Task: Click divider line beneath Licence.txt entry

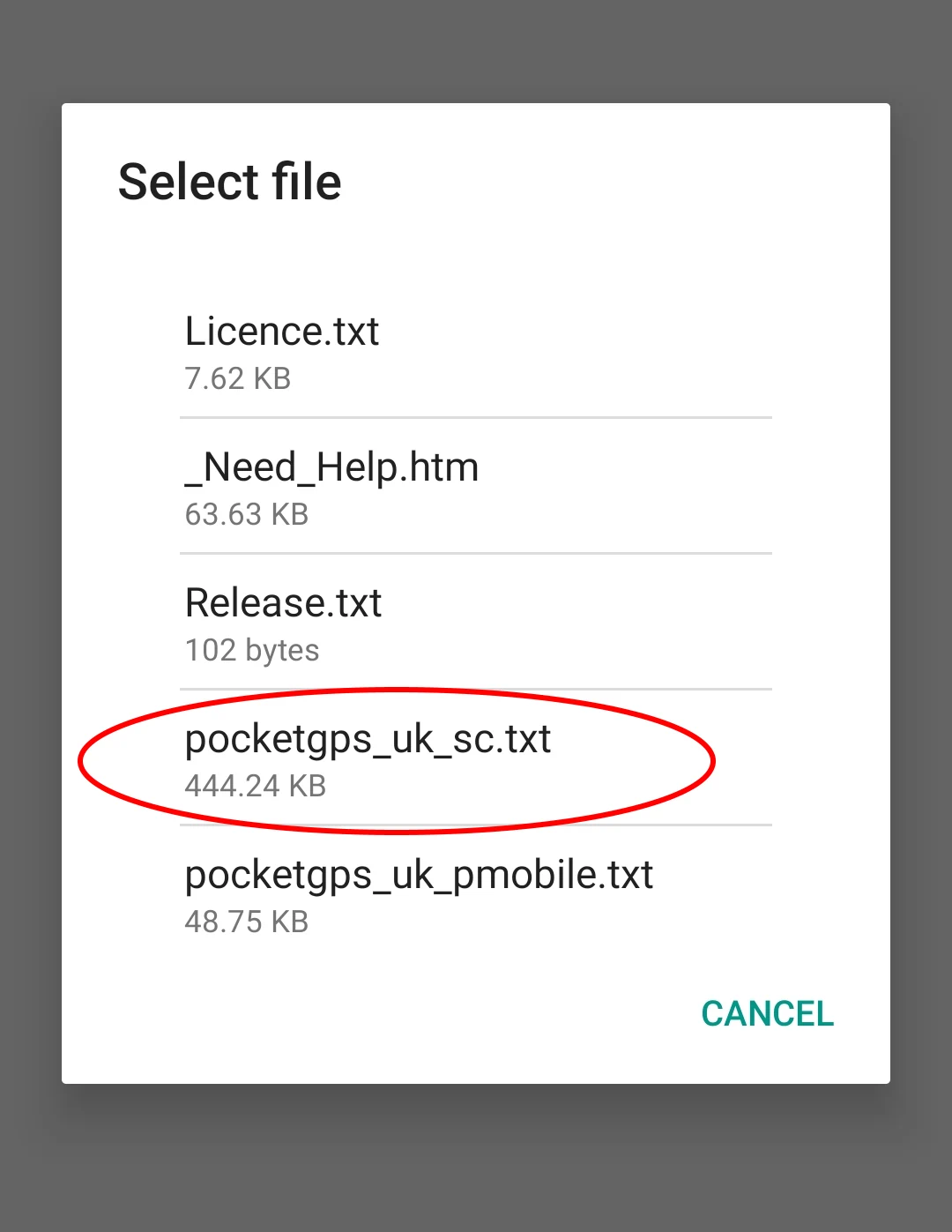Action: [x=476, y=417]
